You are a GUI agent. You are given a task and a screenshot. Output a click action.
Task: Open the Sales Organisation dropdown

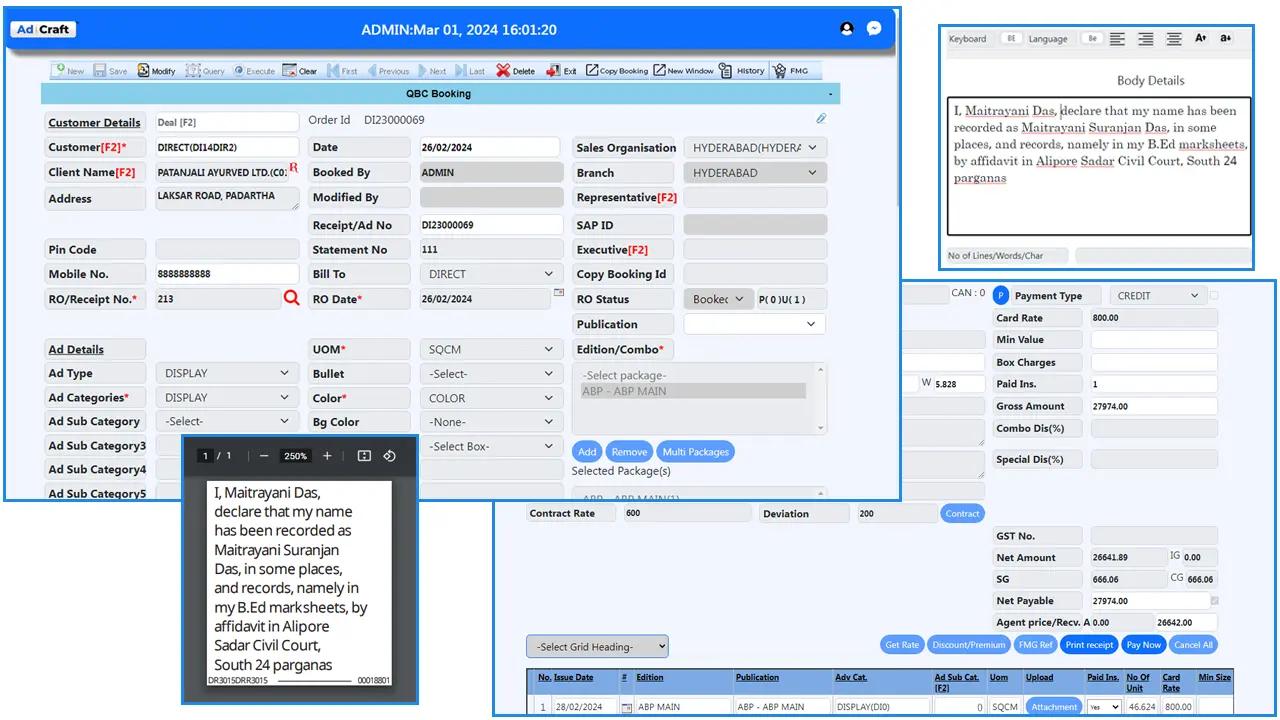[755, 148]
